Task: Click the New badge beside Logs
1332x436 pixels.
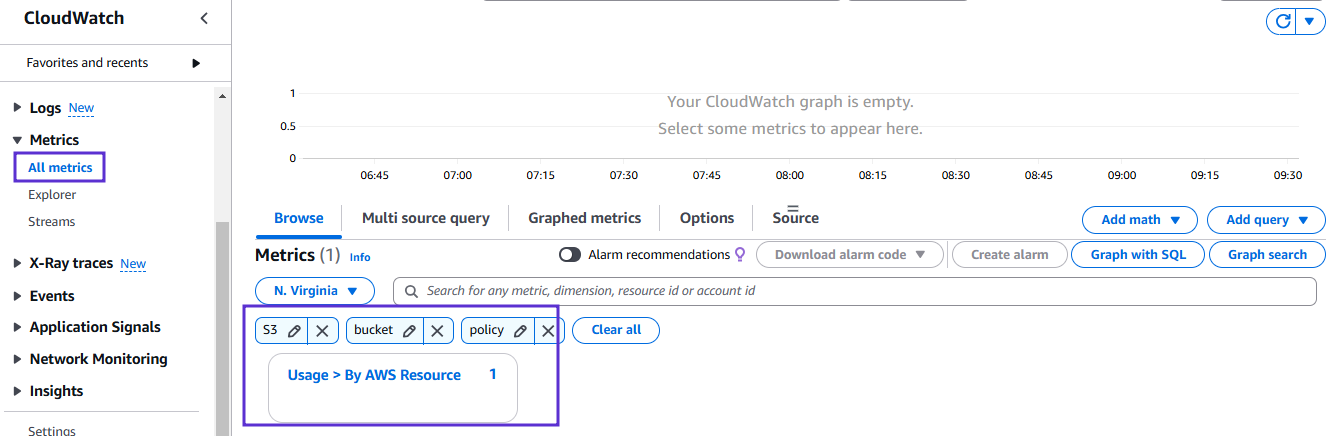Action: pos(82,108)
